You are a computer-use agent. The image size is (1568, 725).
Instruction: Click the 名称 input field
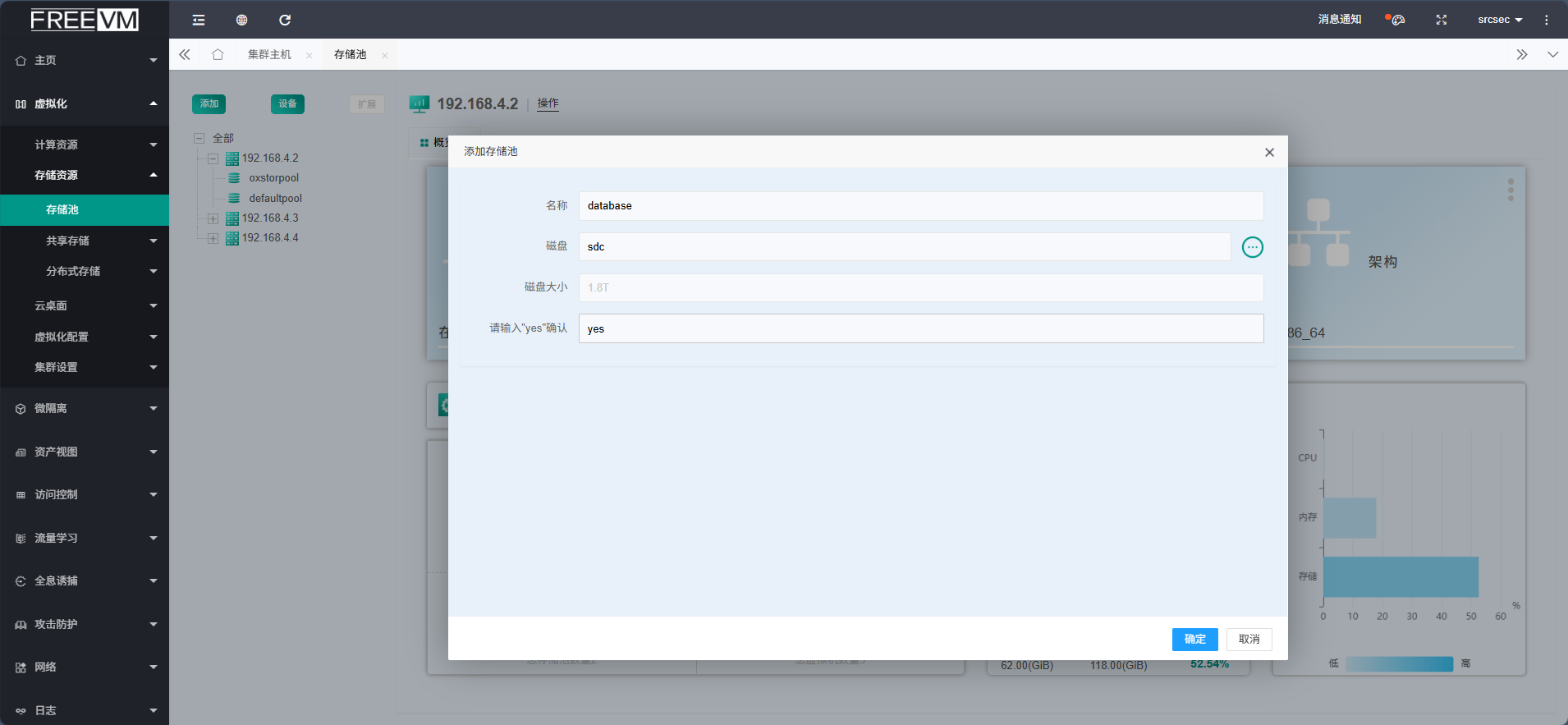(920, 206)
